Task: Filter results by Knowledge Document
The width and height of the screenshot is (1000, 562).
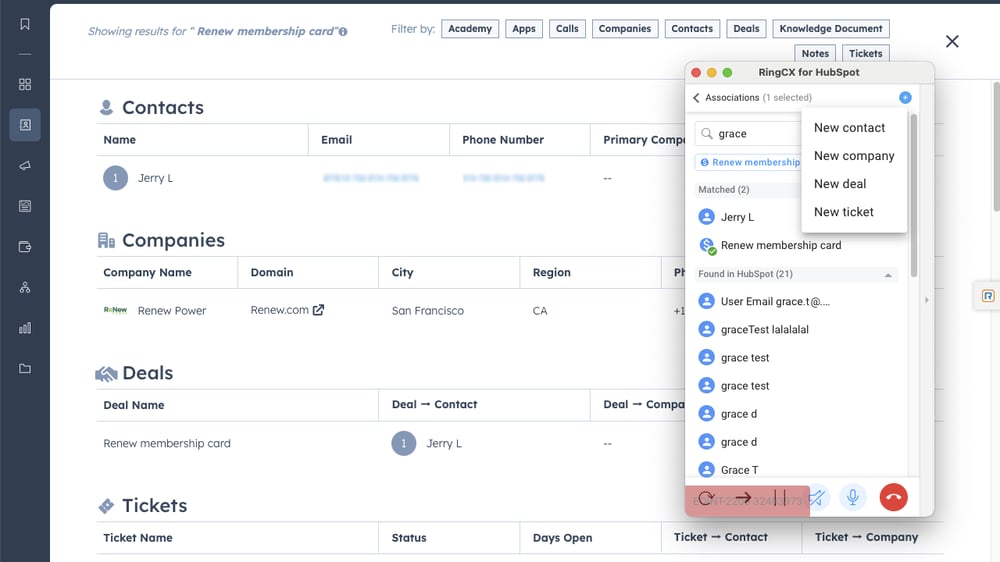Action: click(831, 29)
